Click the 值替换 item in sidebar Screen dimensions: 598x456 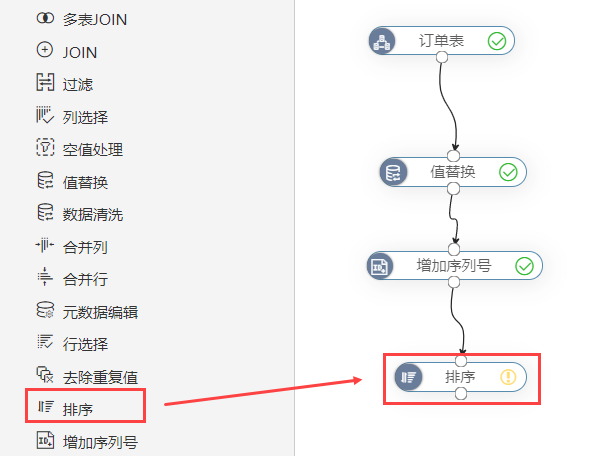(72, 182)
